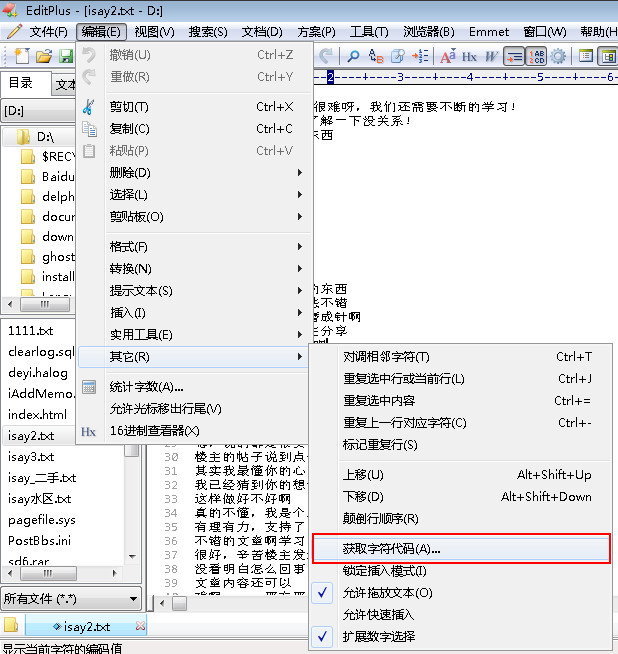Click the Open folder toolbar icon

pyautogui.click(x=44, y=56)
